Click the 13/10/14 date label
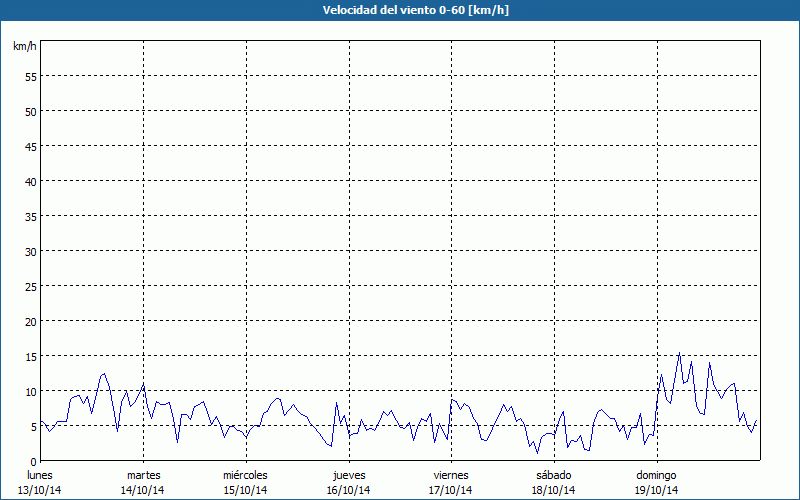Screen dimensions: 800x500 40,490
